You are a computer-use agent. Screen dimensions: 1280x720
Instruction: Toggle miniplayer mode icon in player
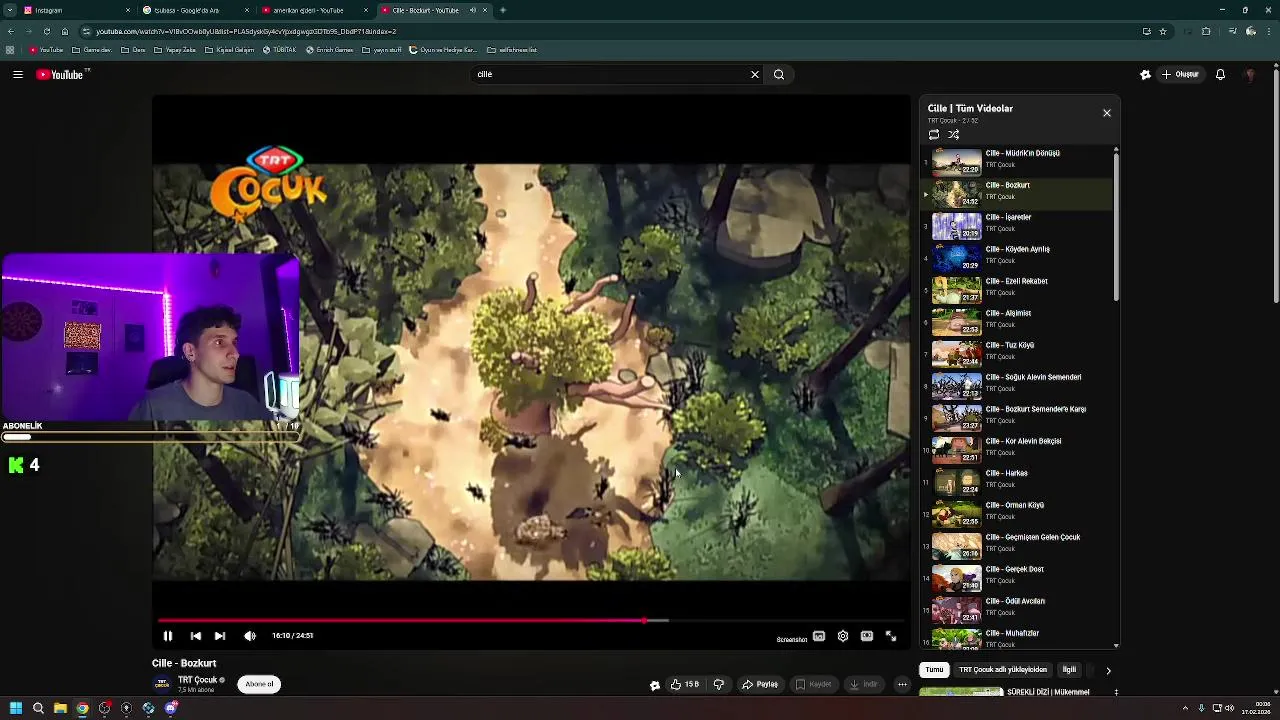[x=819, y=636]
